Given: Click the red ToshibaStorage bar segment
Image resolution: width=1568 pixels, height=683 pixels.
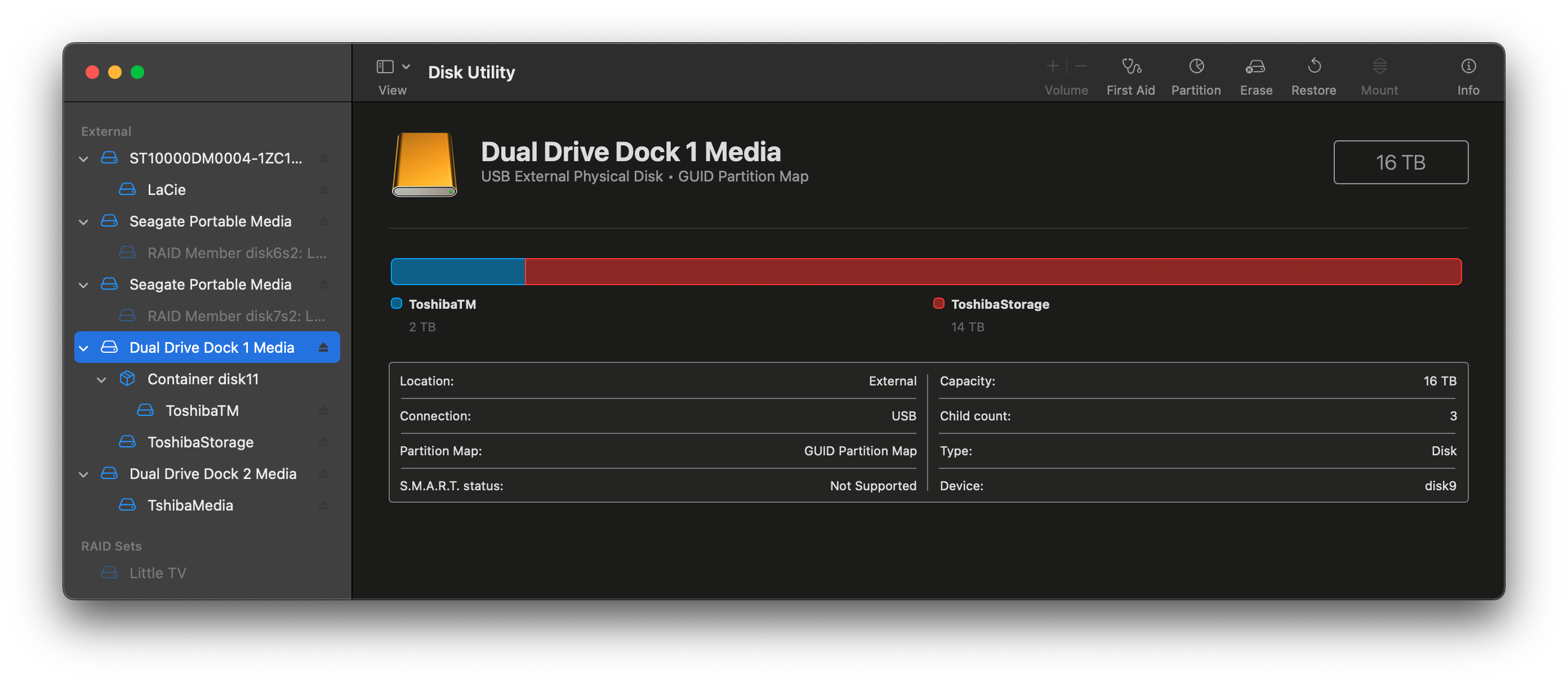Looking at the screenshot, I should pyautogui.click(x=992, y=272).
